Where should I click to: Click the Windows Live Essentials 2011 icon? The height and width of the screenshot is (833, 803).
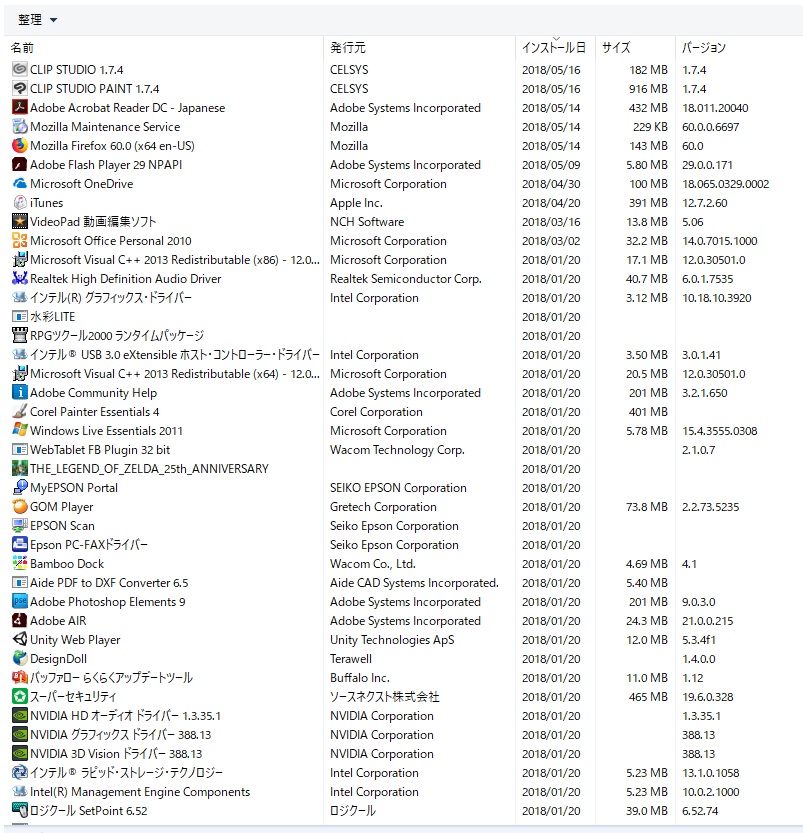click(20, 430)
